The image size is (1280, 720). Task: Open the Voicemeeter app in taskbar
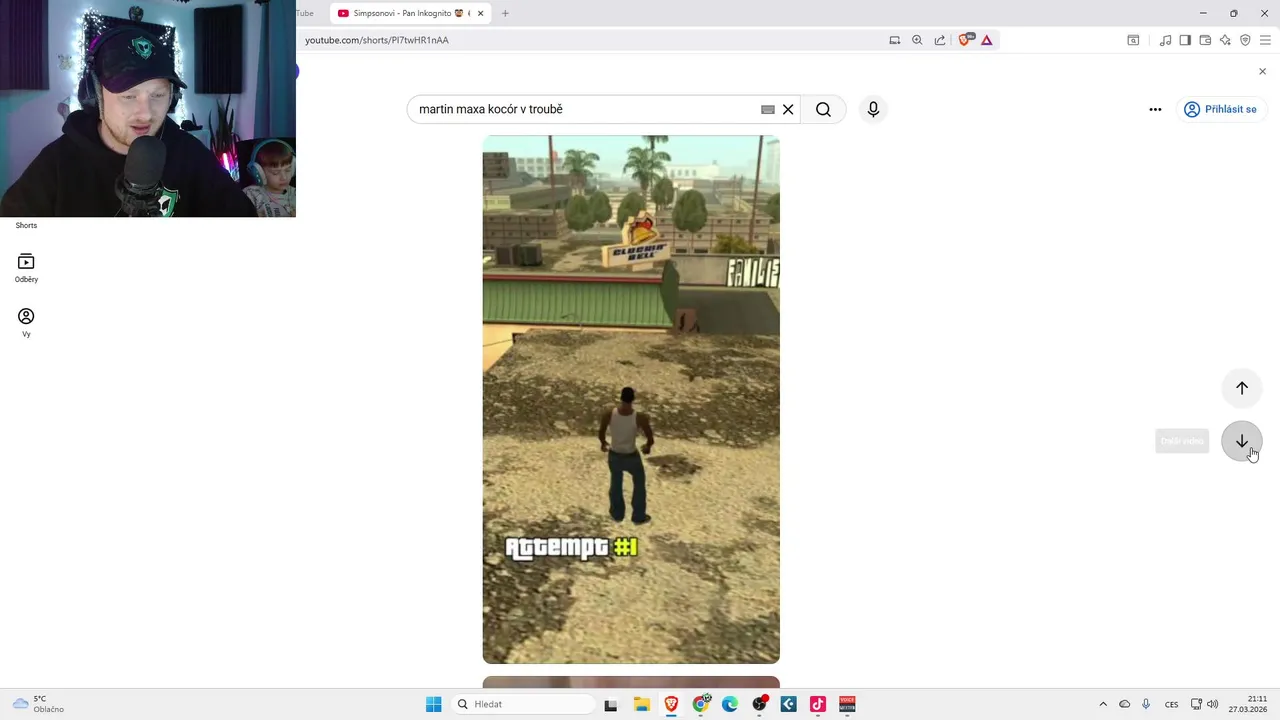[847, 704]
